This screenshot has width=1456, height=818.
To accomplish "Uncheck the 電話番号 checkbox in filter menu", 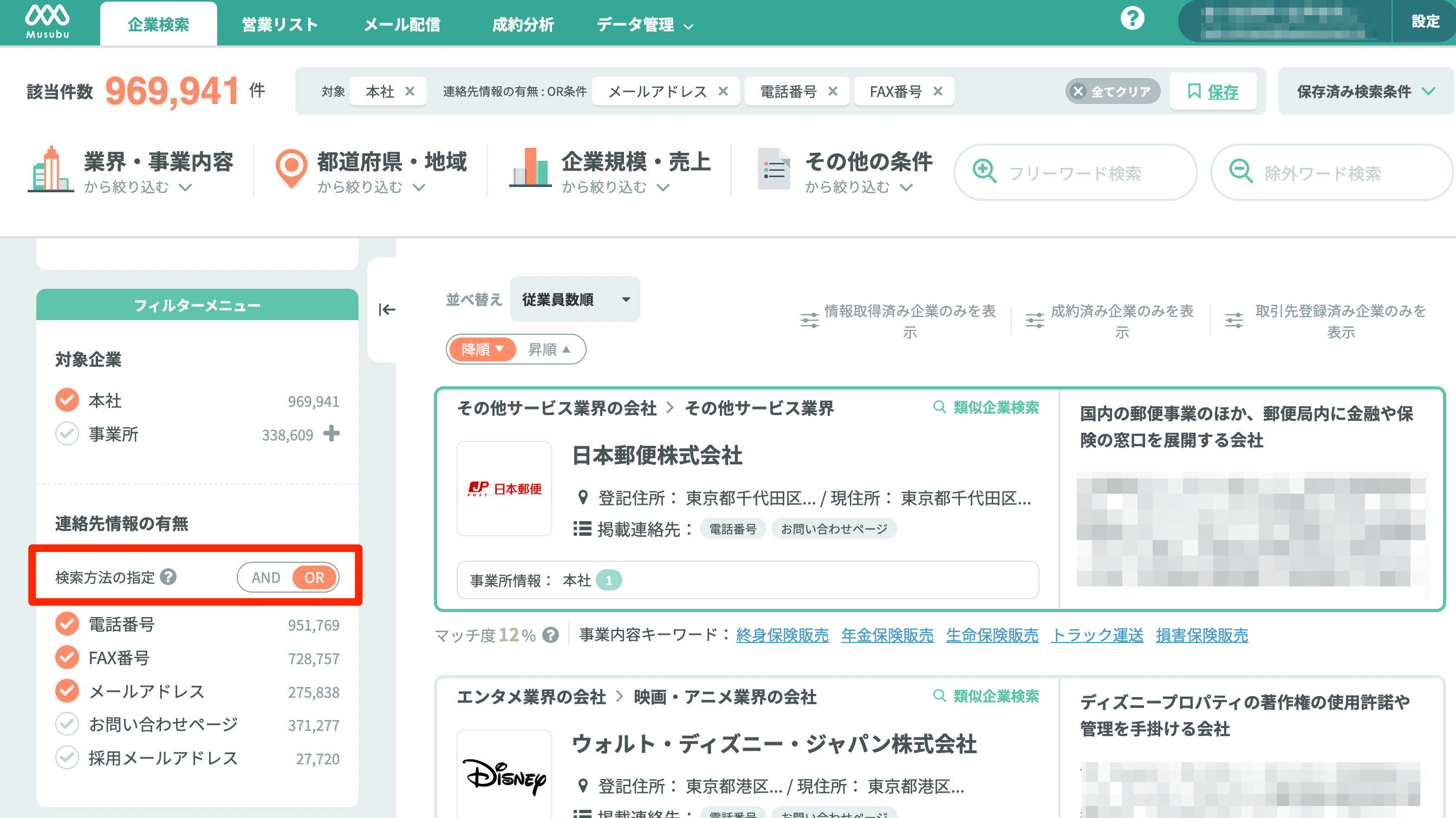I will 67,624.
